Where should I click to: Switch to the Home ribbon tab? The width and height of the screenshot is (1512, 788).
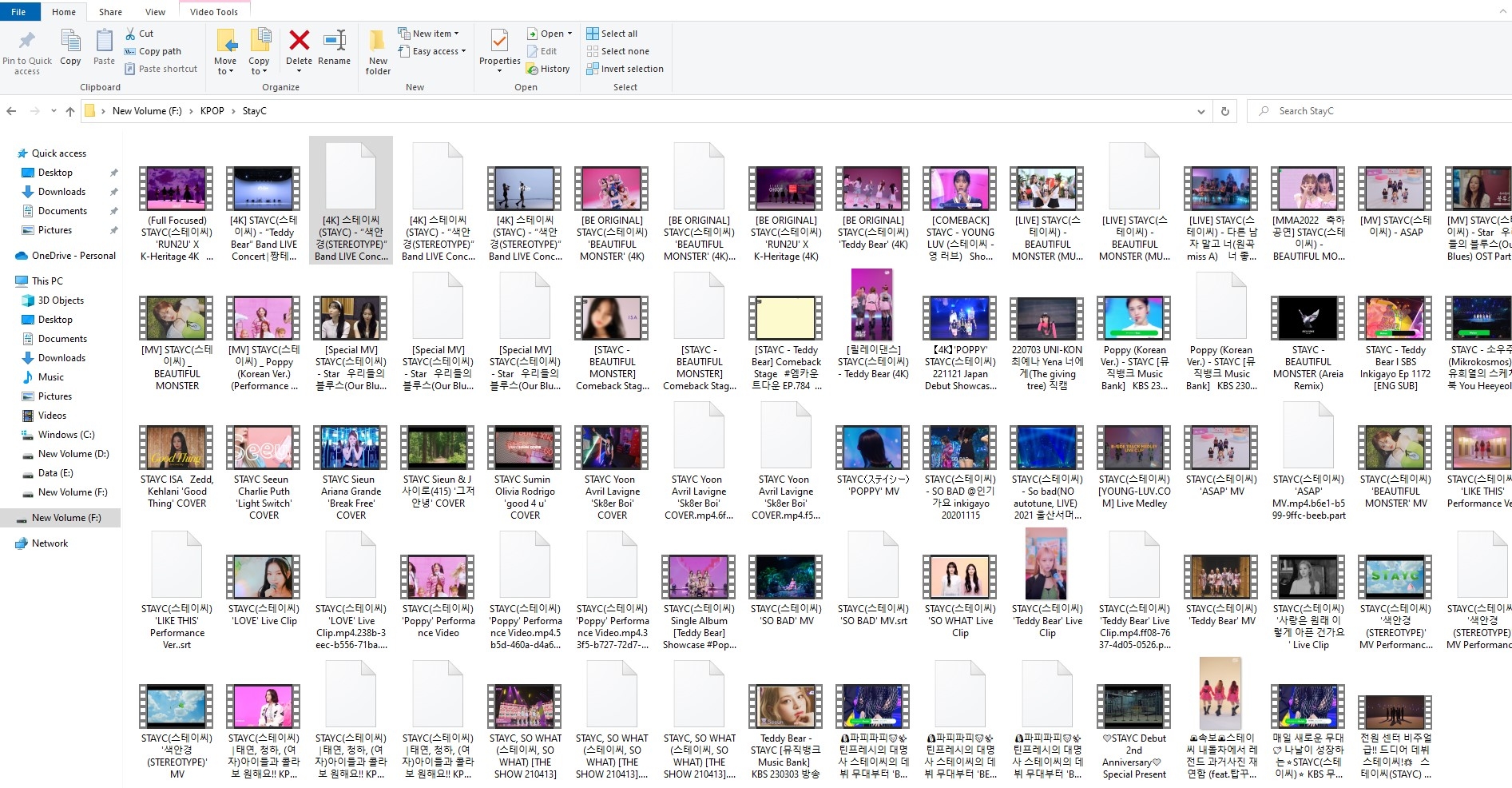click(64, 12)
